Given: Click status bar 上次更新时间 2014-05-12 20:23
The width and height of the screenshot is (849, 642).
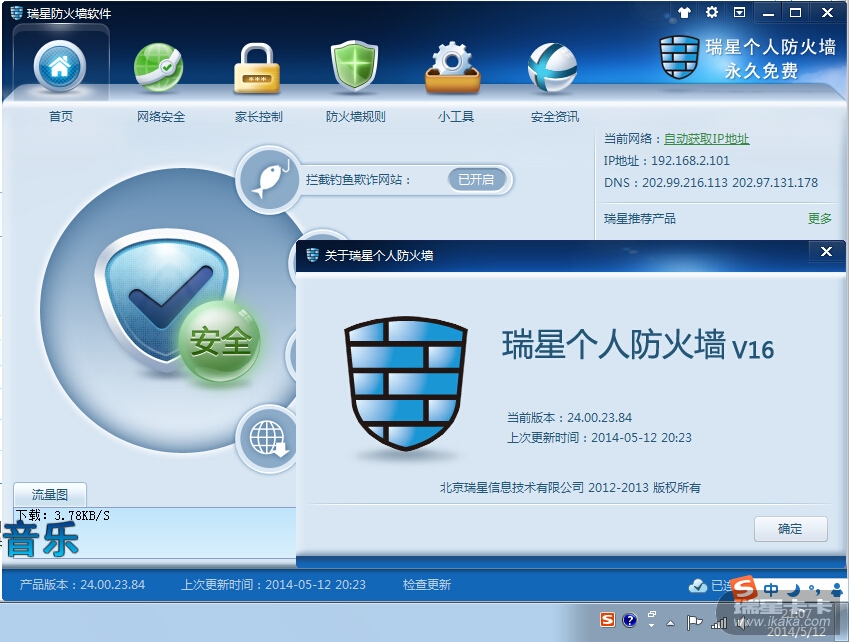Looking at the screenshot, I should click(x=273, y=585).
